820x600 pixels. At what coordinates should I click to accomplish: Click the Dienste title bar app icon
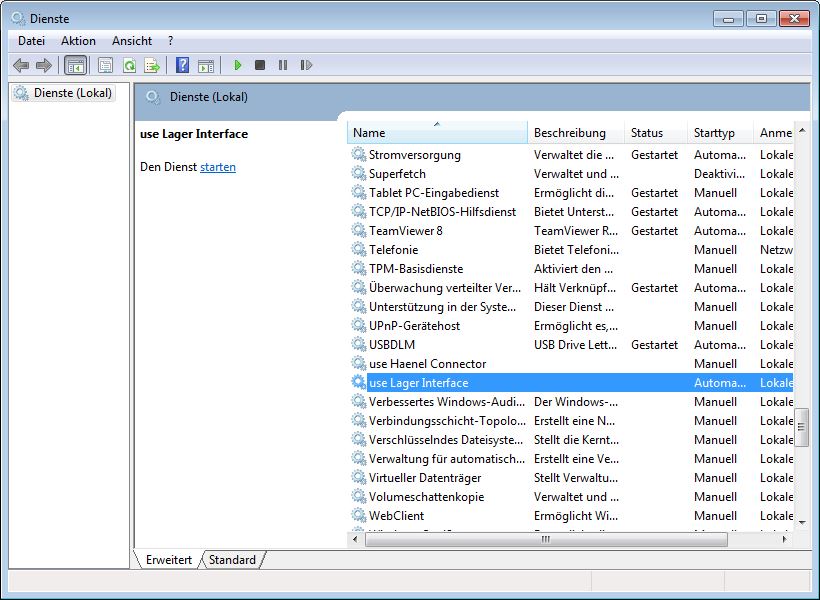[x=18, y=18]
